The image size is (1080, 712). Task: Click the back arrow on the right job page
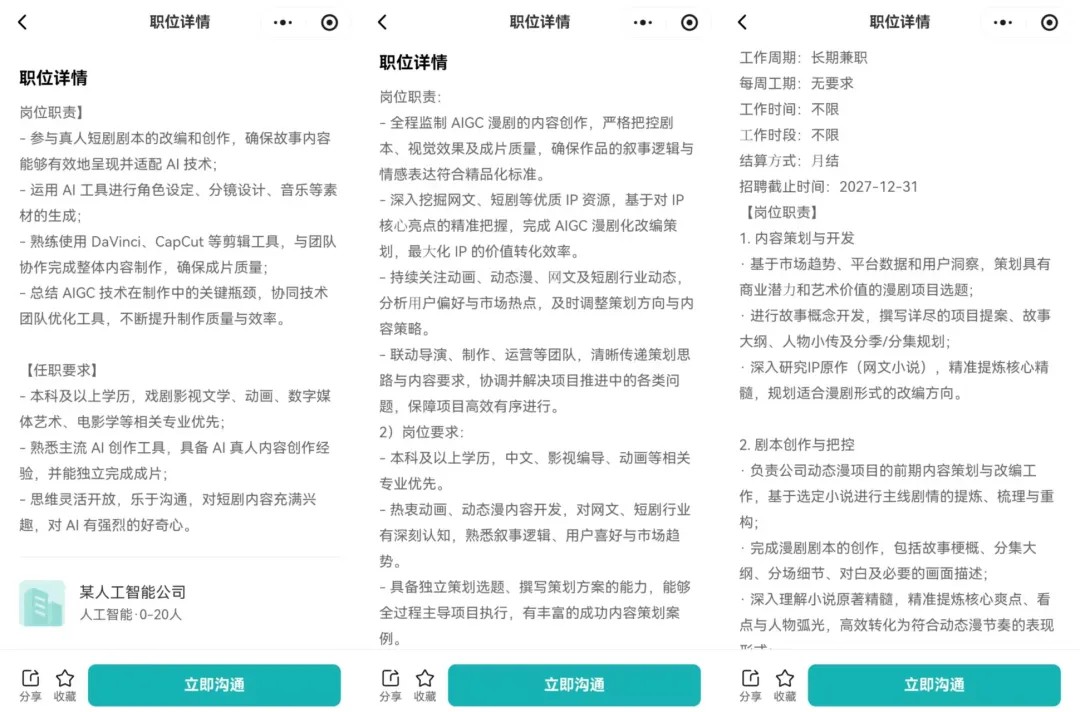[742, 21]
